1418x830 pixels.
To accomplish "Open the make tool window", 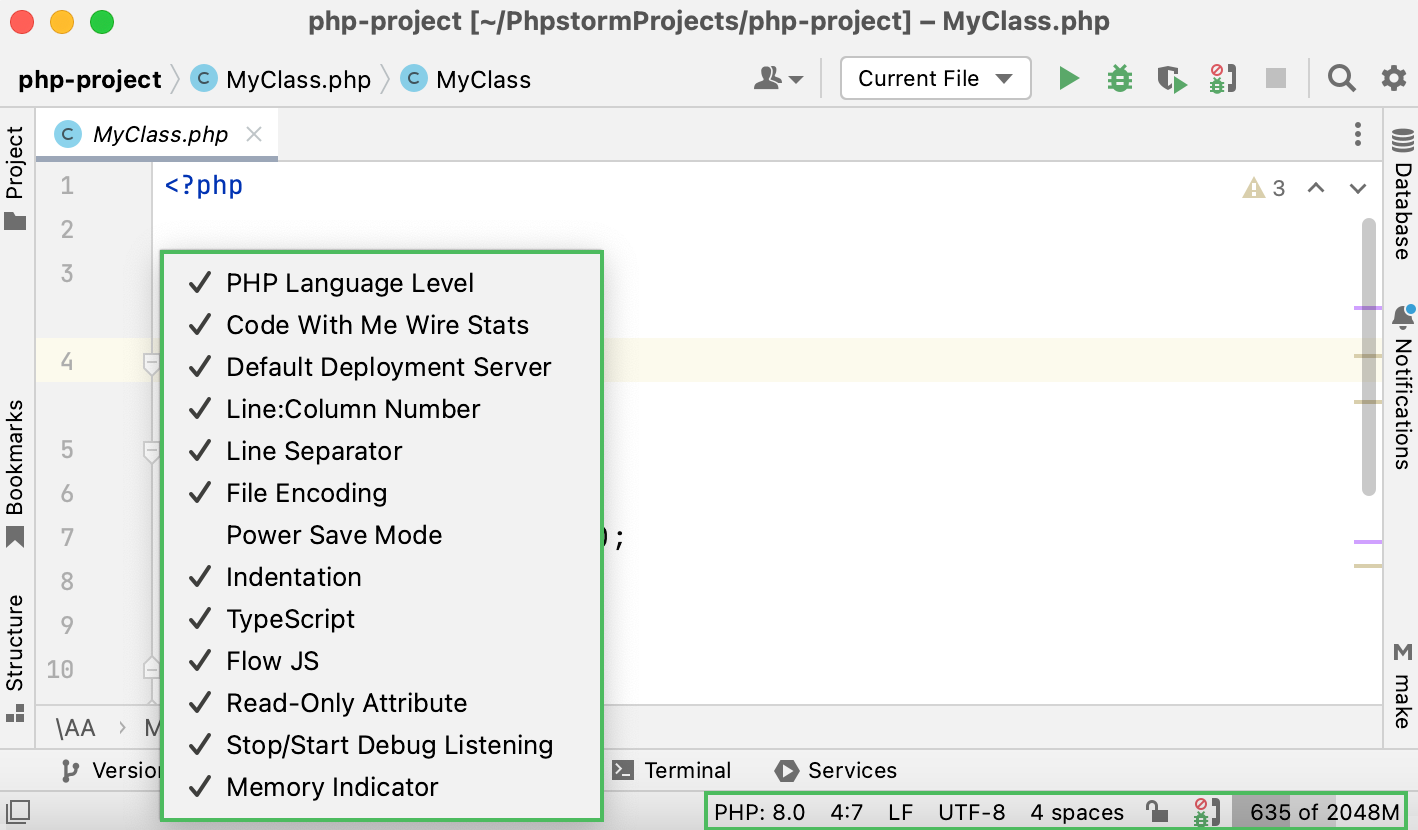I will click(1403, 686).
